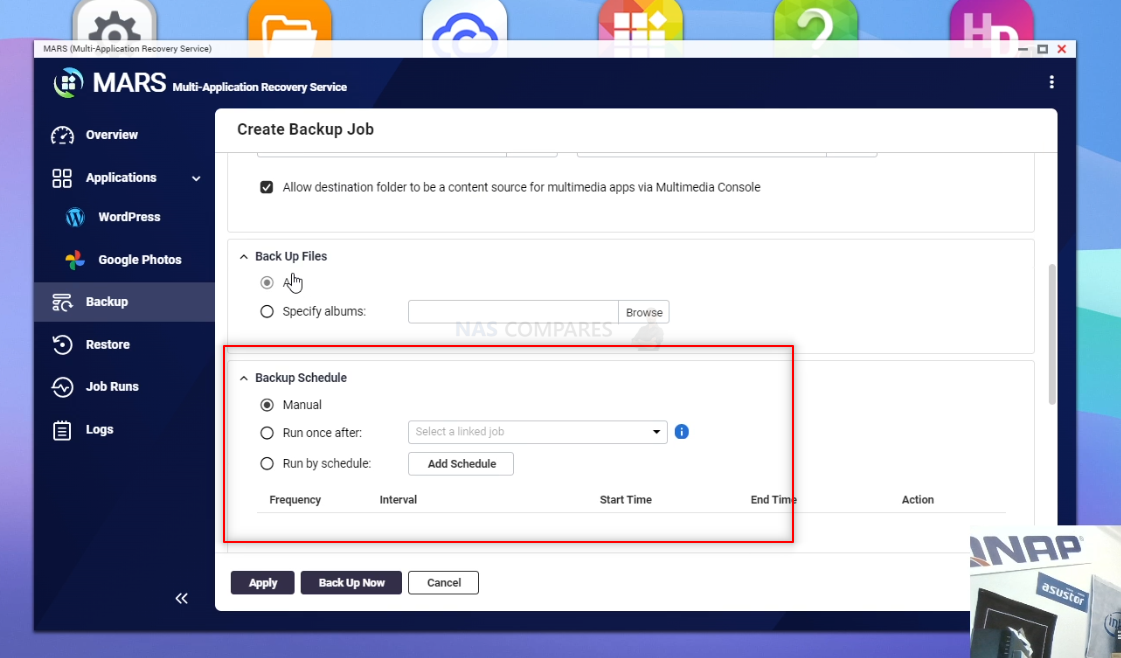1121x658 pixels.
Task: Click the Restore clock icon
Action: click(62, 345)
